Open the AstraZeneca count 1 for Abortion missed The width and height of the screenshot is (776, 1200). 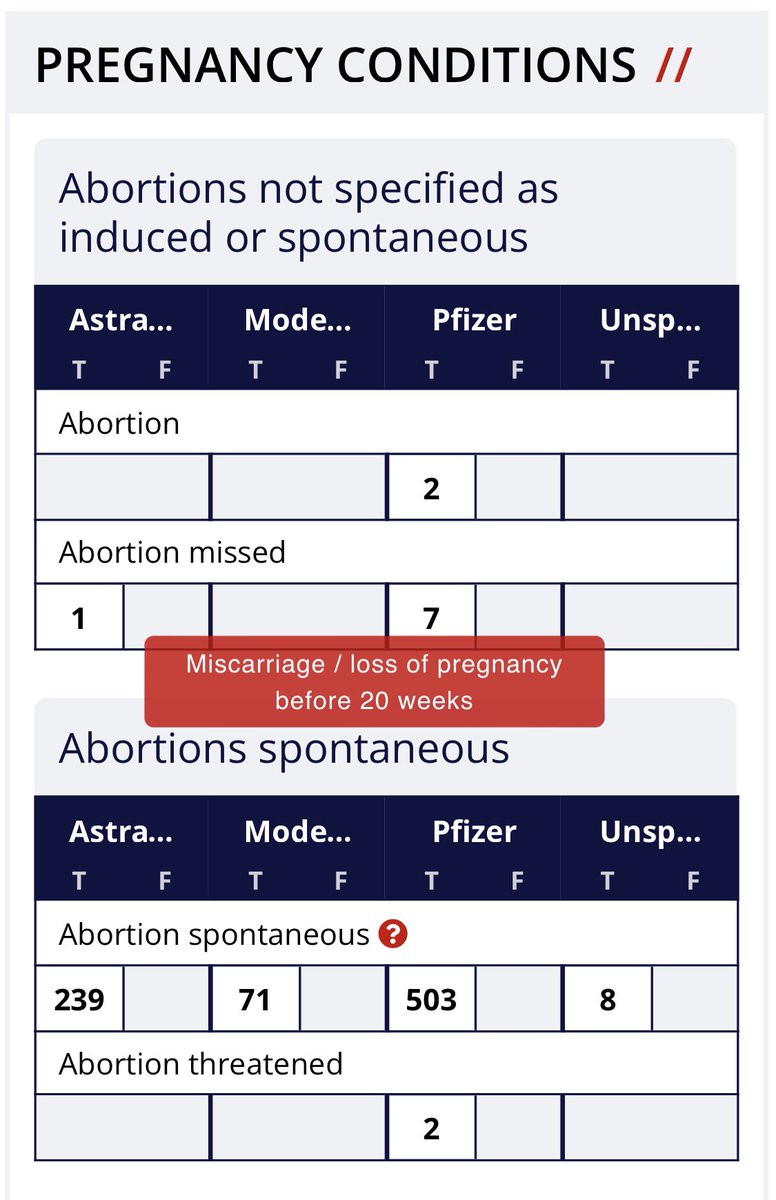pos(79,618)
